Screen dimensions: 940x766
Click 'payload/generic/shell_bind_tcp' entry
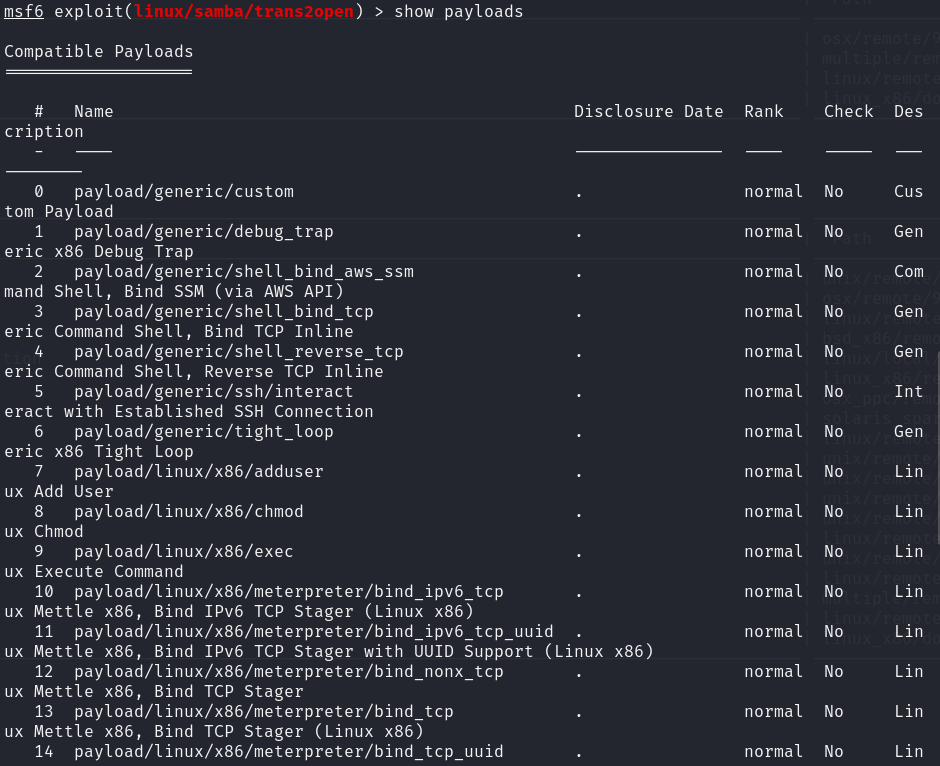[224, 312]
